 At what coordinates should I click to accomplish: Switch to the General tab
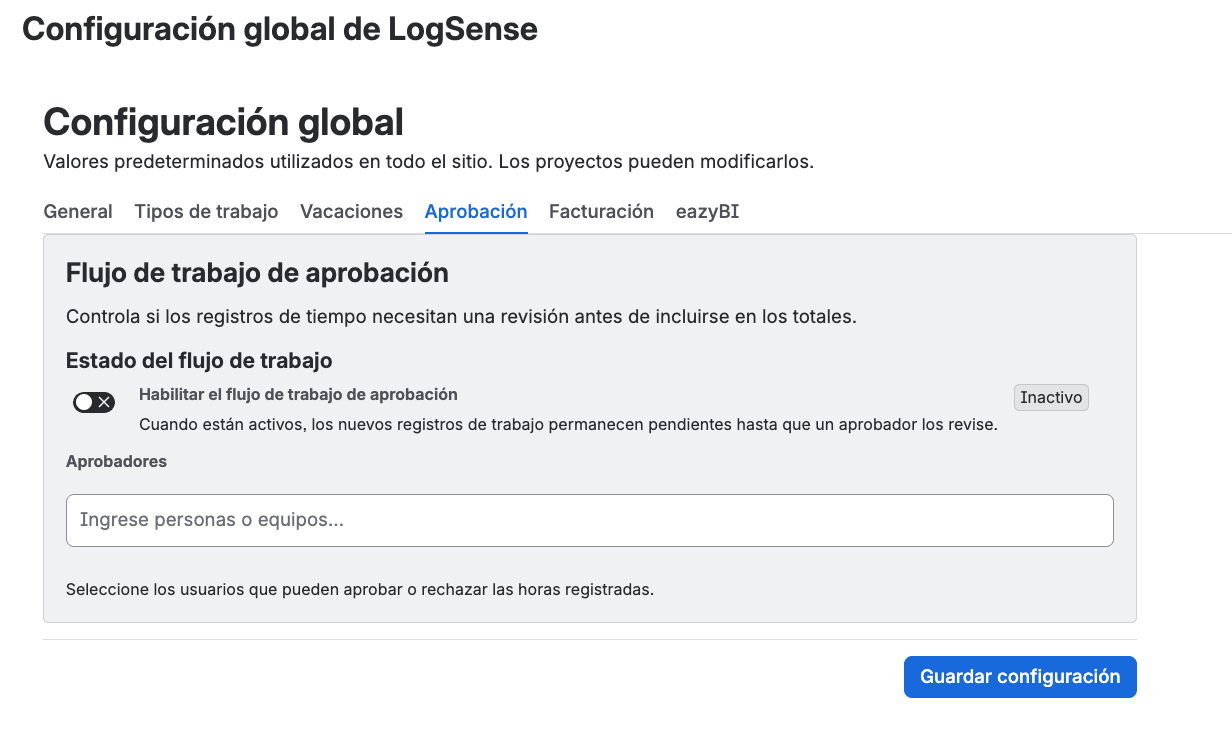coord(78,211)
